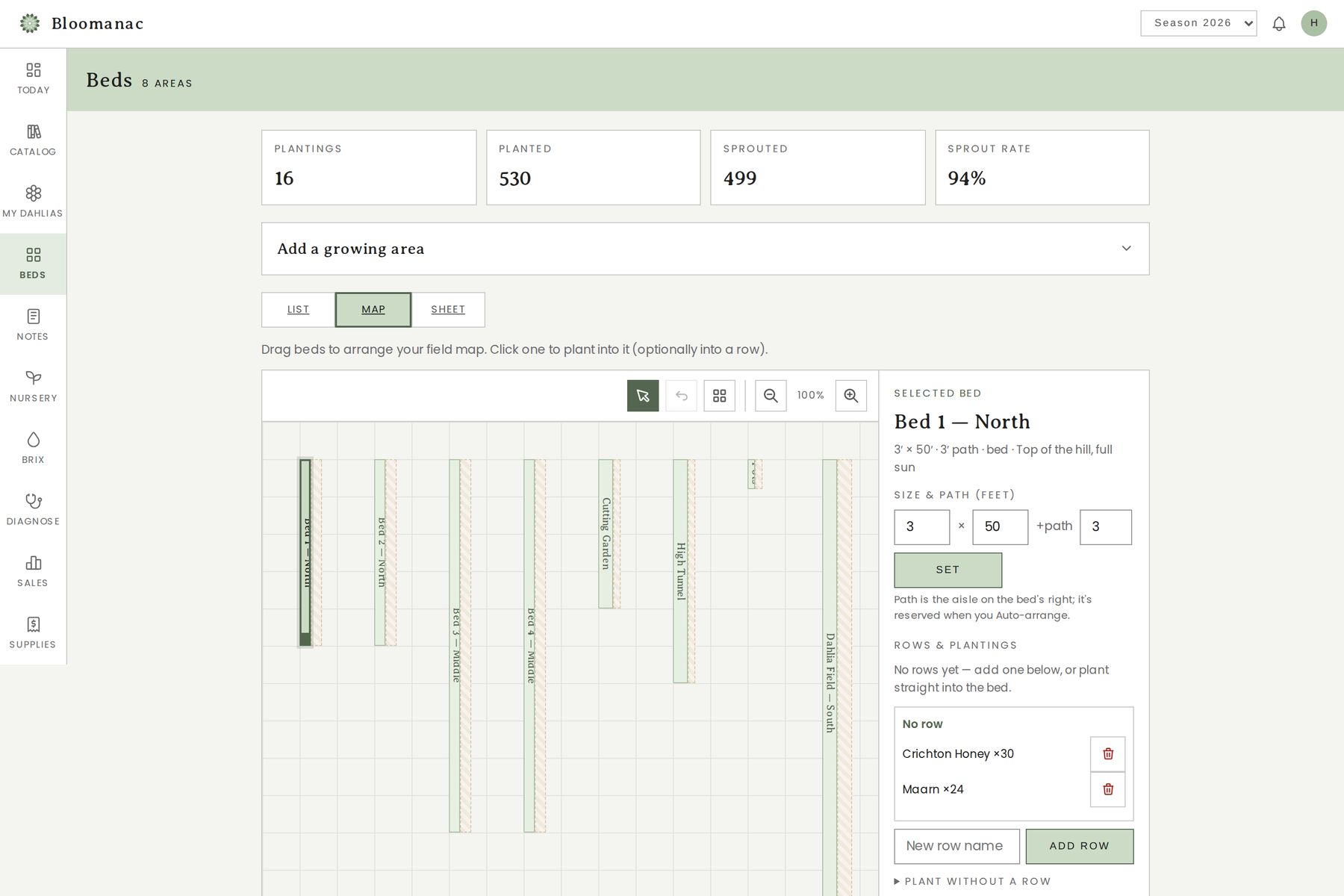
Task: Undo the last map change
Action: coord(681,396)
